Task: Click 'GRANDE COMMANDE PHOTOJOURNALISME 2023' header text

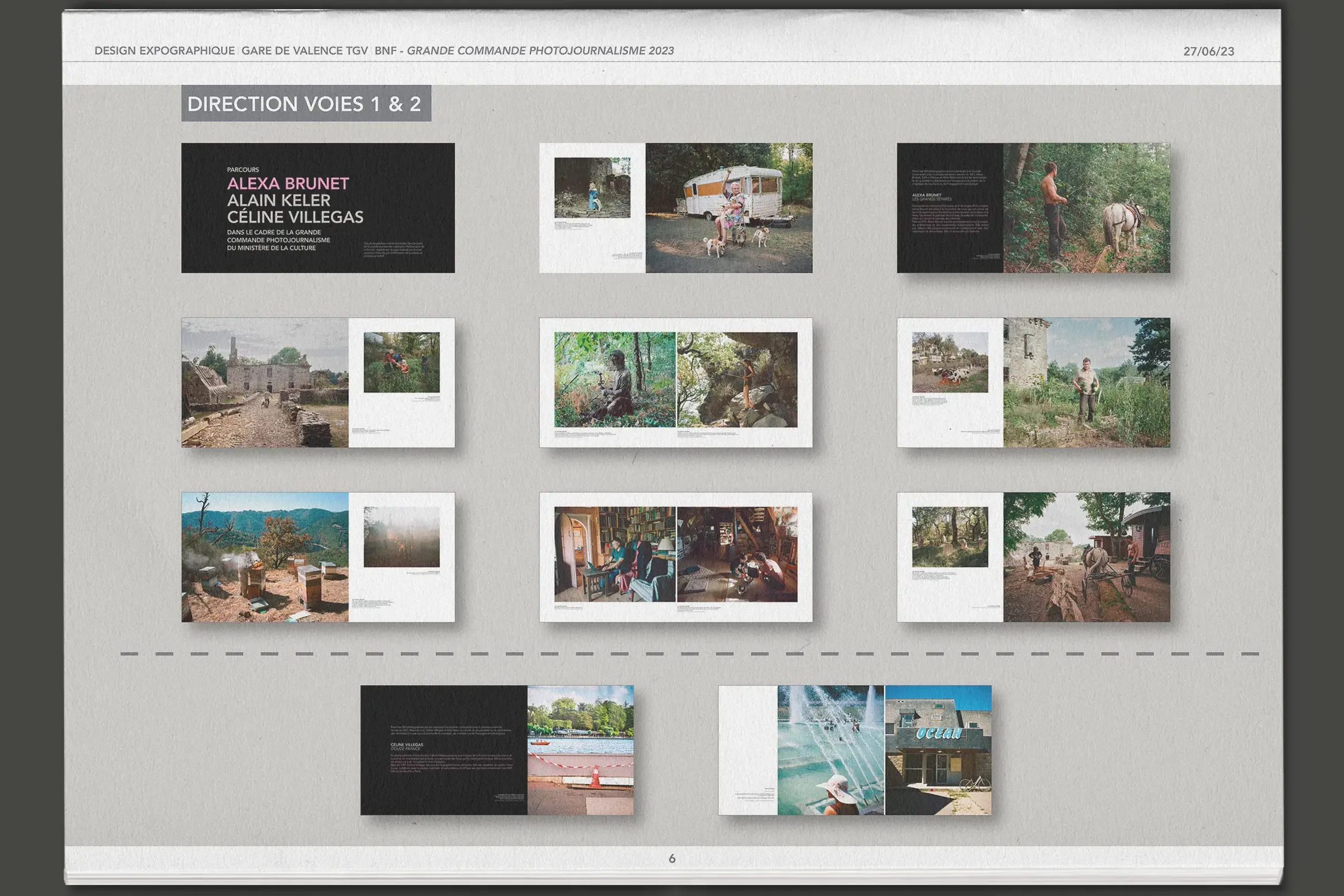Action: tap(540, 51)
